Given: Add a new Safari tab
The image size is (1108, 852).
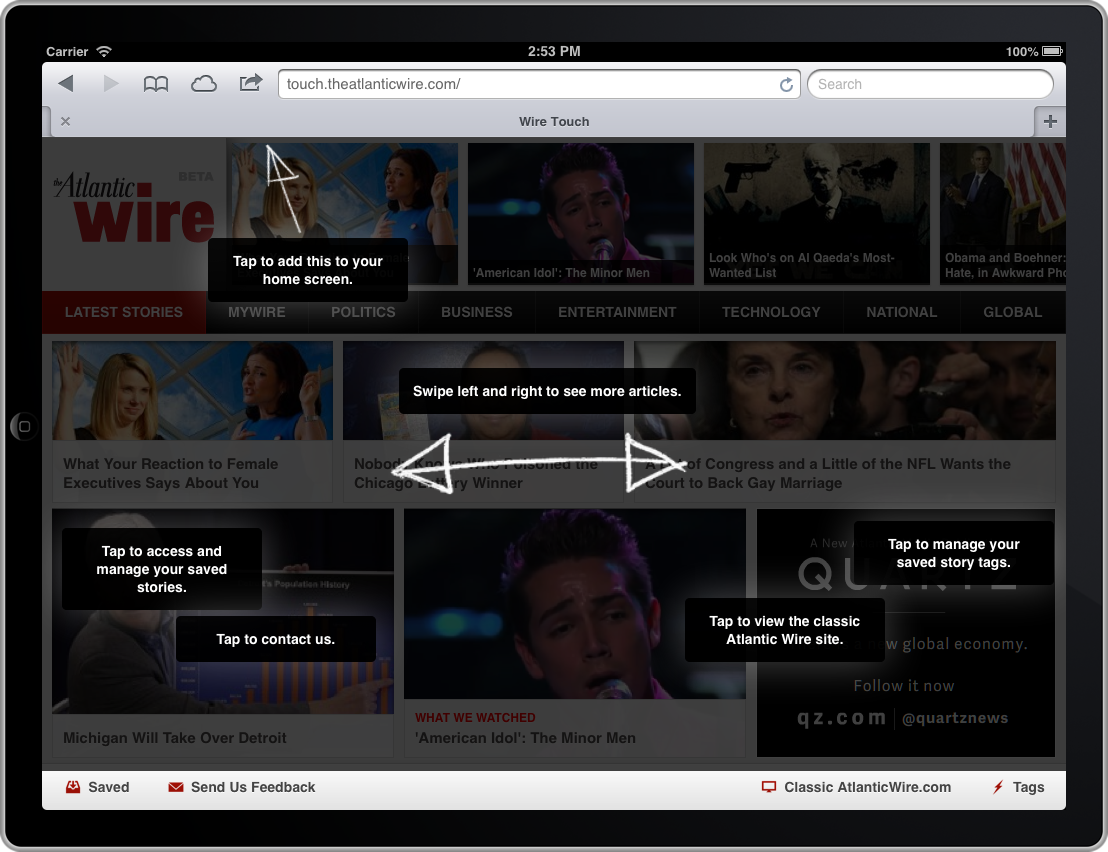Looking at the screenshot, I should [x=1050, y=122].
